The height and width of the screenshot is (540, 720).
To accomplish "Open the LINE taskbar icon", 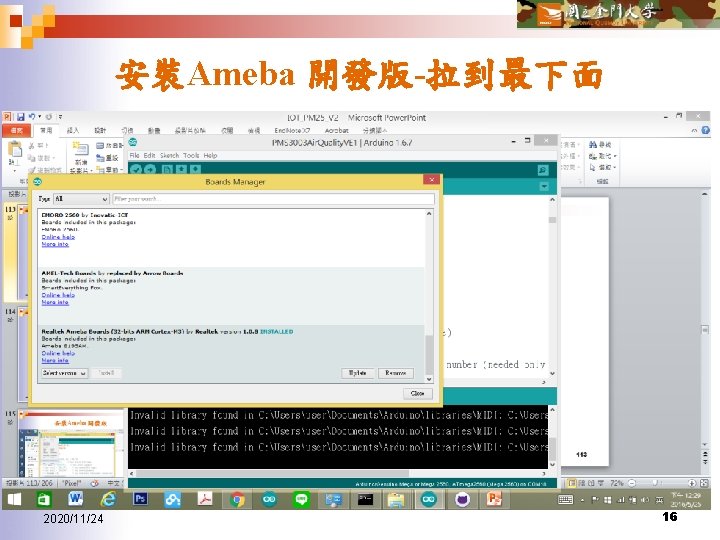I will [x=301, y=499].
